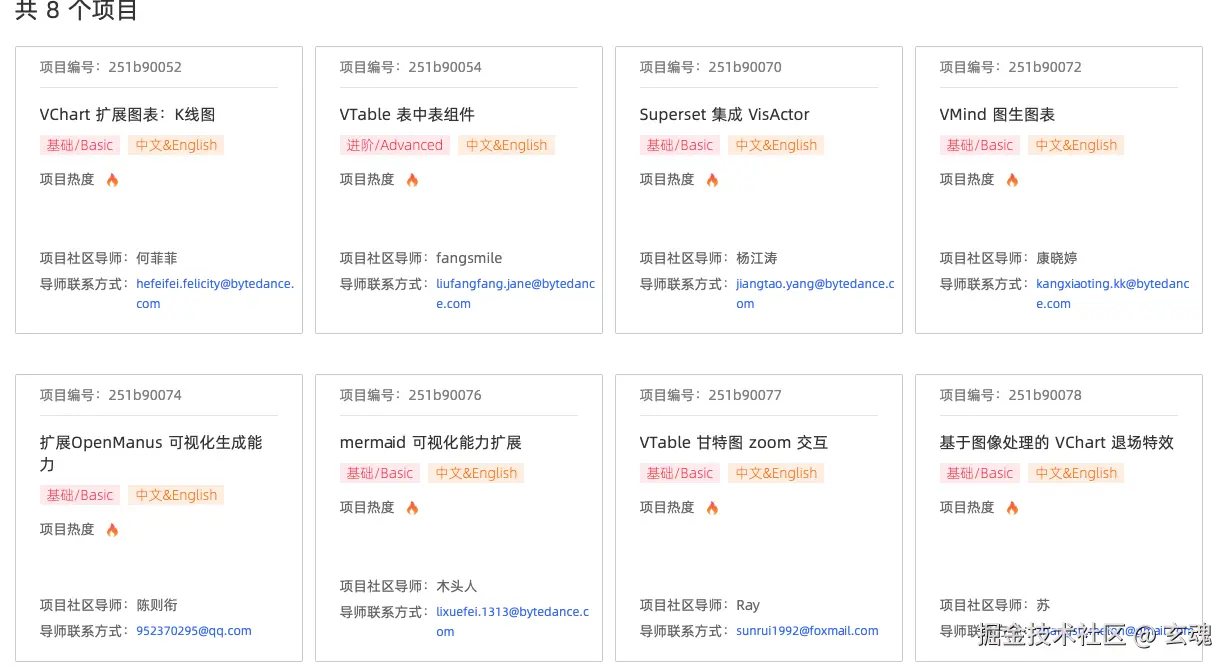Viewport: 1232px width, 668px height.
Task: Click the flame icon in the VMind 图生图表 card
Action: pyautogui.click(x=1012, y=180)
